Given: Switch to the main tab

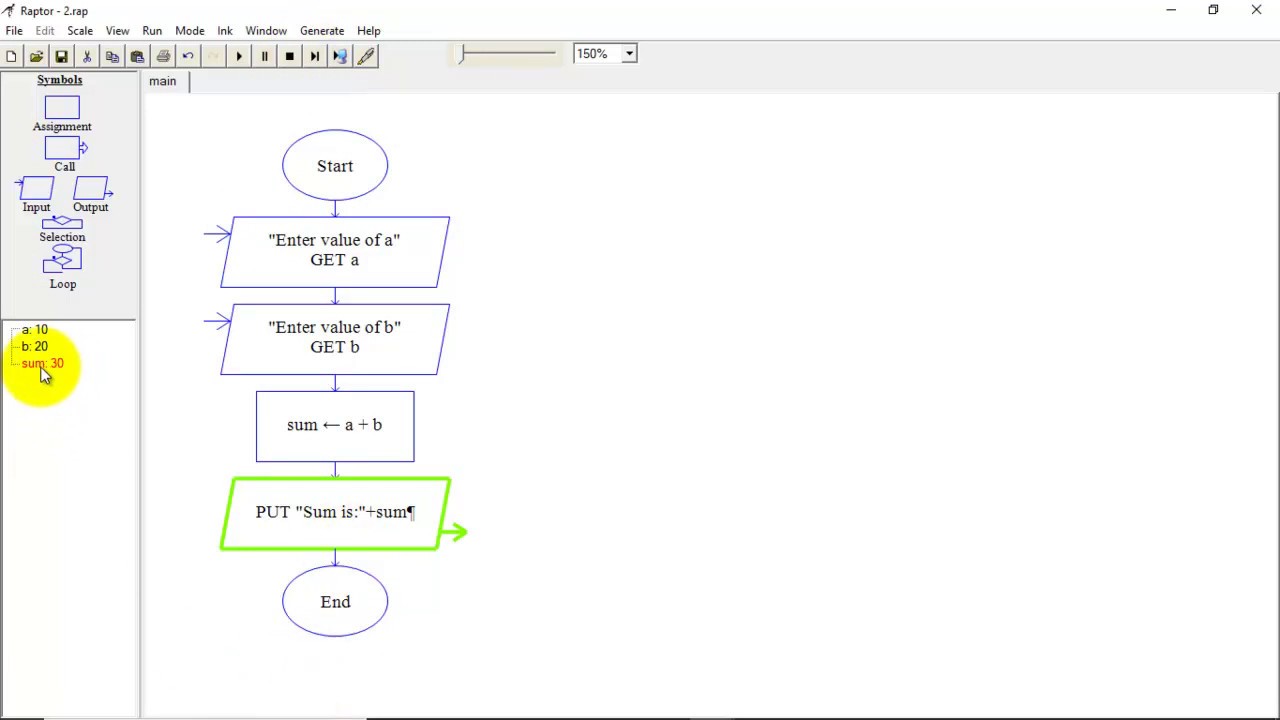Looking at the screenshot, I should pyautogui.click(x=163, y=81).
